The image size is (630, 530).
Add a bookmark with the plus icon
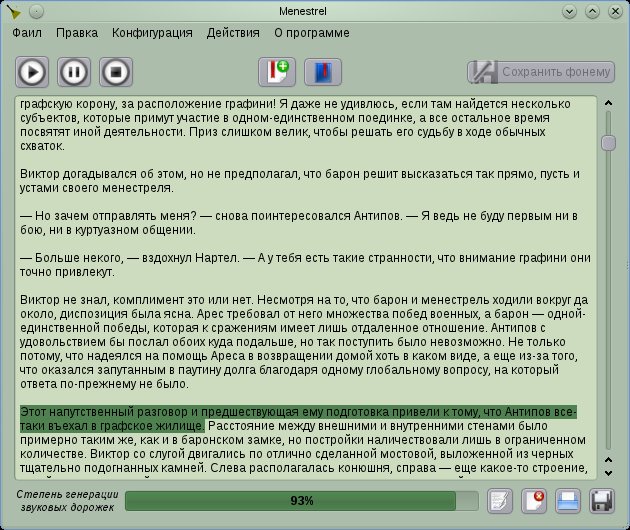point(277,72)
